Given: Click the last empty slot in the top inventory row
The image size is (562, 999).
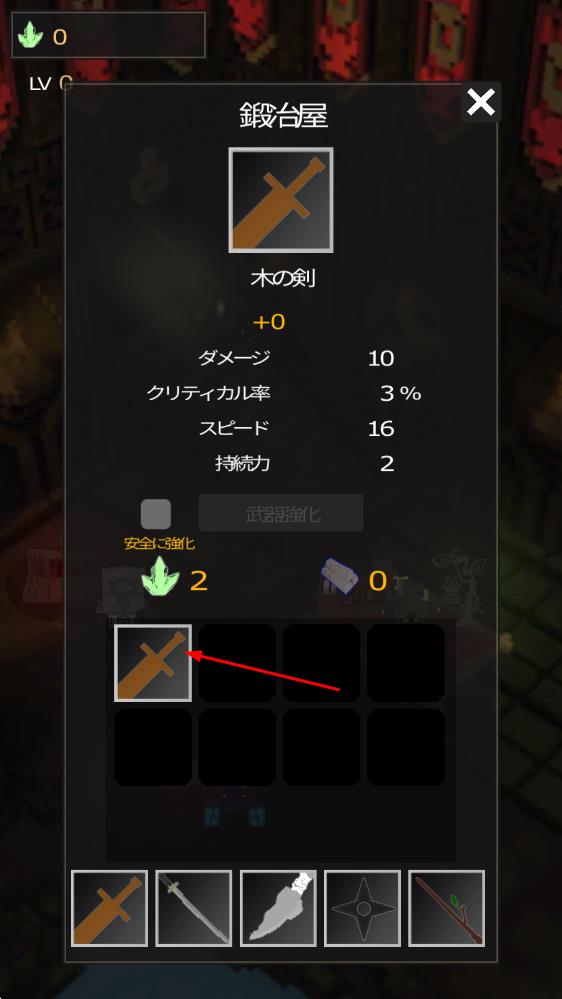Looking at the screenshot, I should 406,663.
